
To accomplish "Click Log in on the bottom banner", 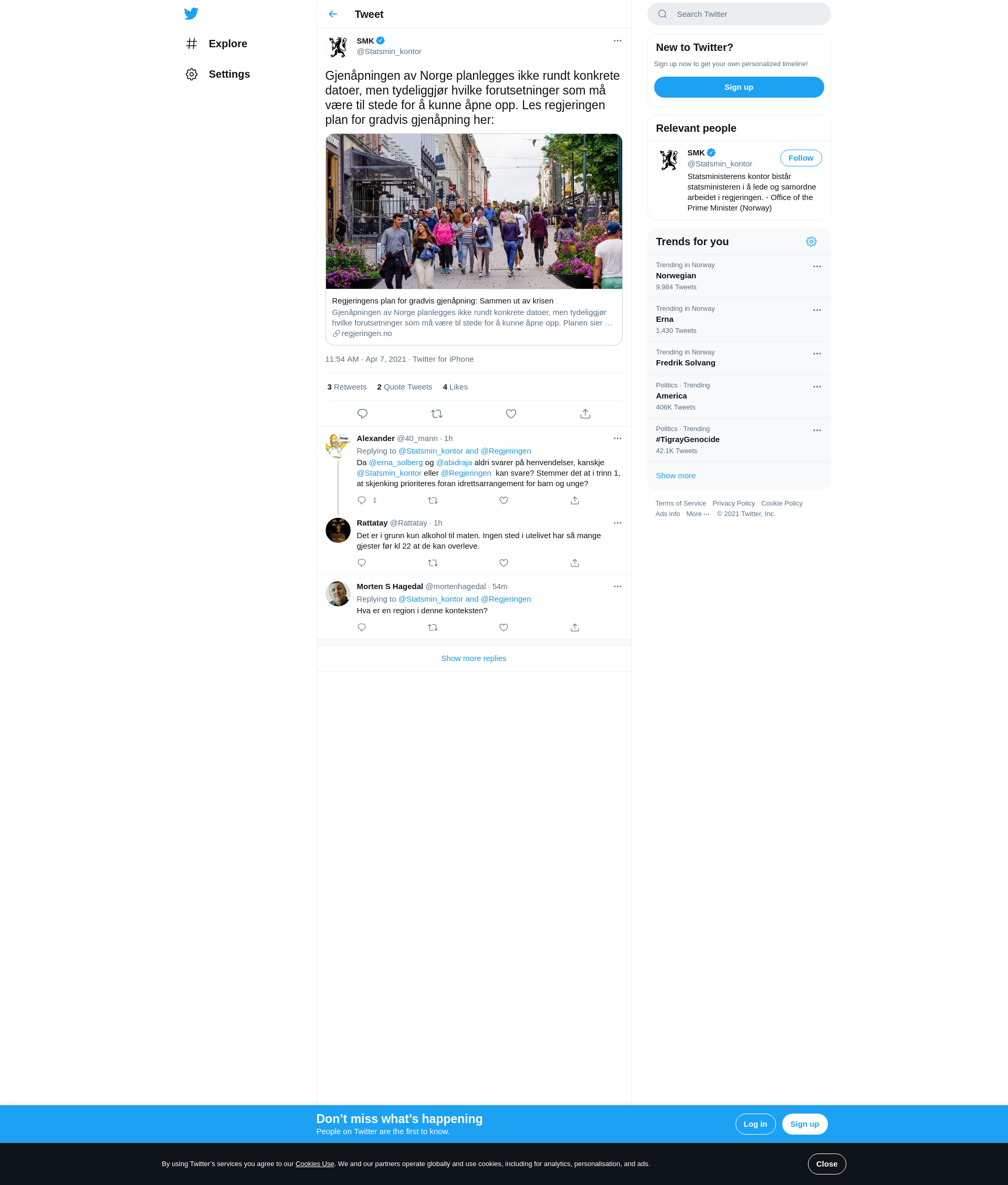I will [x=755, y=1124].
